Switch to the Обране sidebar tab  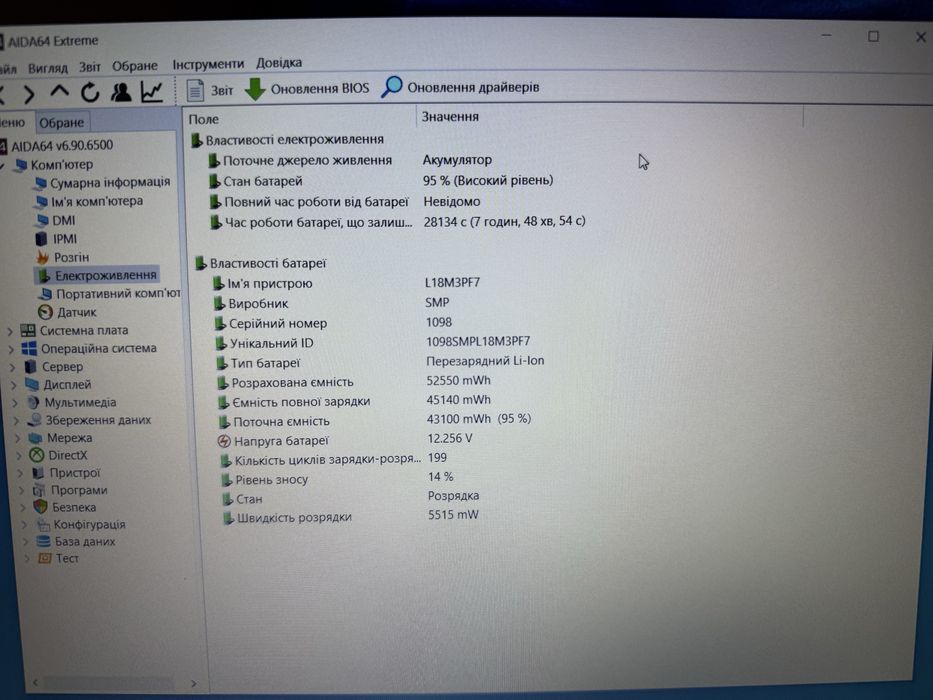[x=62, y=123]
